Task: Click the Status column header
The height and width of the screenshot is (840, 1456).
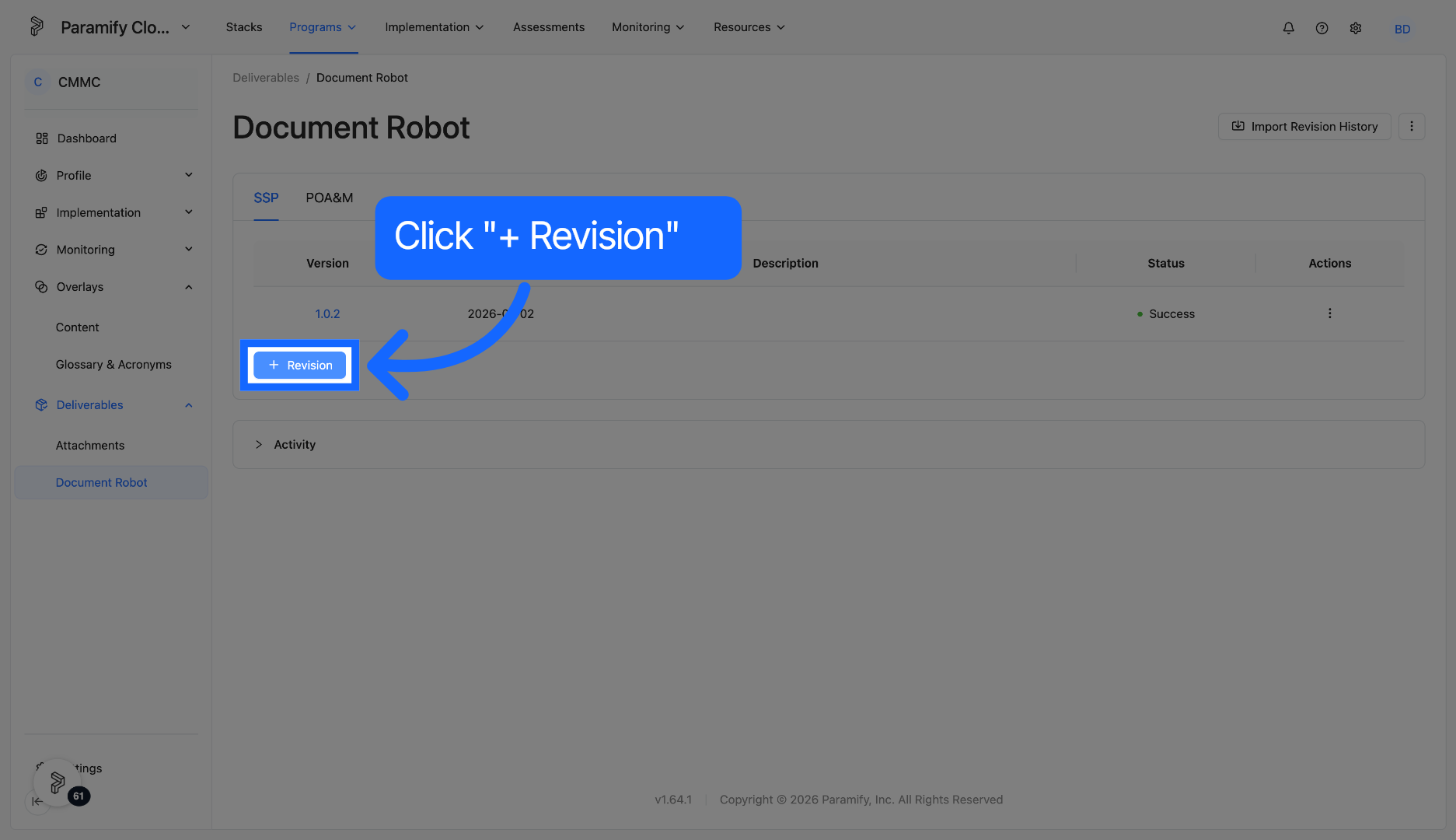Action: click(x=1166, y=264)
